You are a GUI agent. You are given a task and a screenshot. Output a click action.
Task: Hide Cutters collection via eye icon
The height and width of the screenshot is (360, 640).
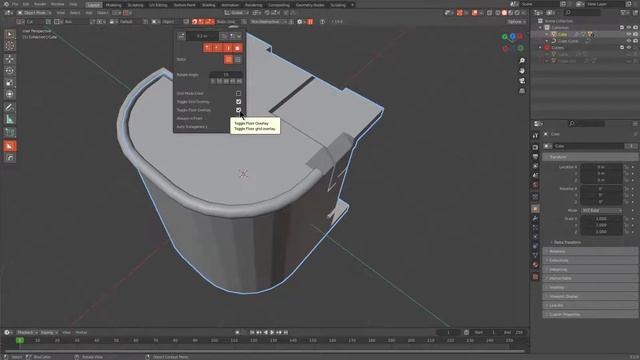[629, 47]
